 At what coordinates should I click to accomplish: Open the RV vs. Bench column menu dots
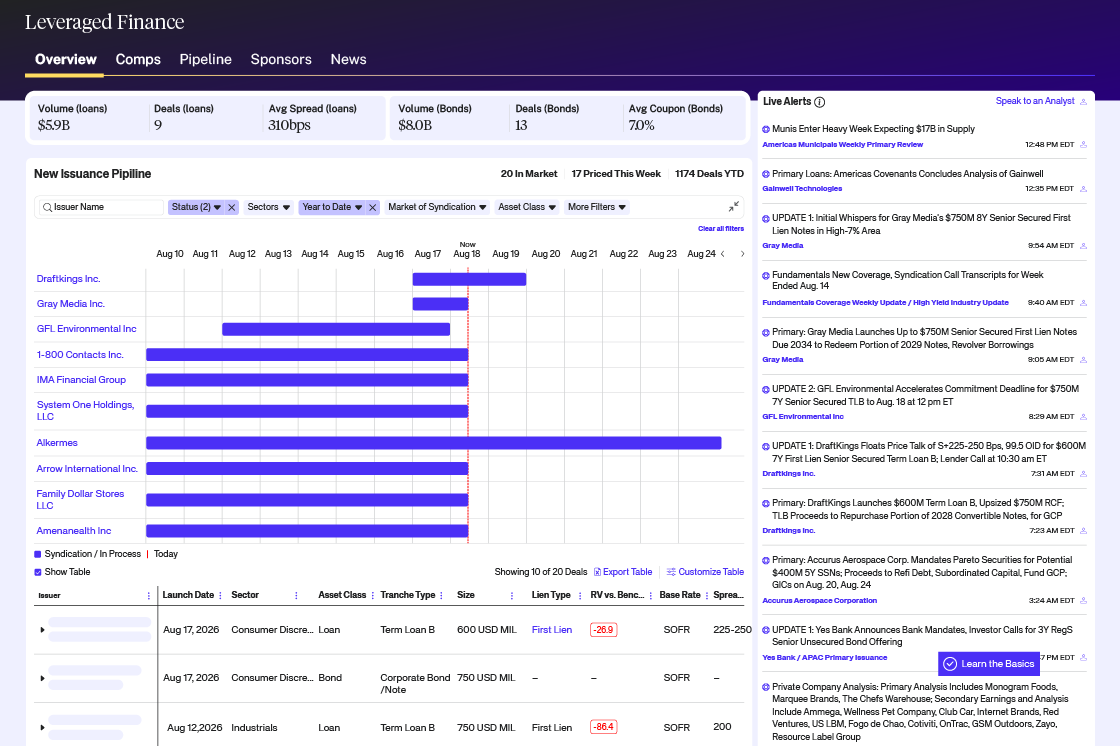click(x=650, y=596)
